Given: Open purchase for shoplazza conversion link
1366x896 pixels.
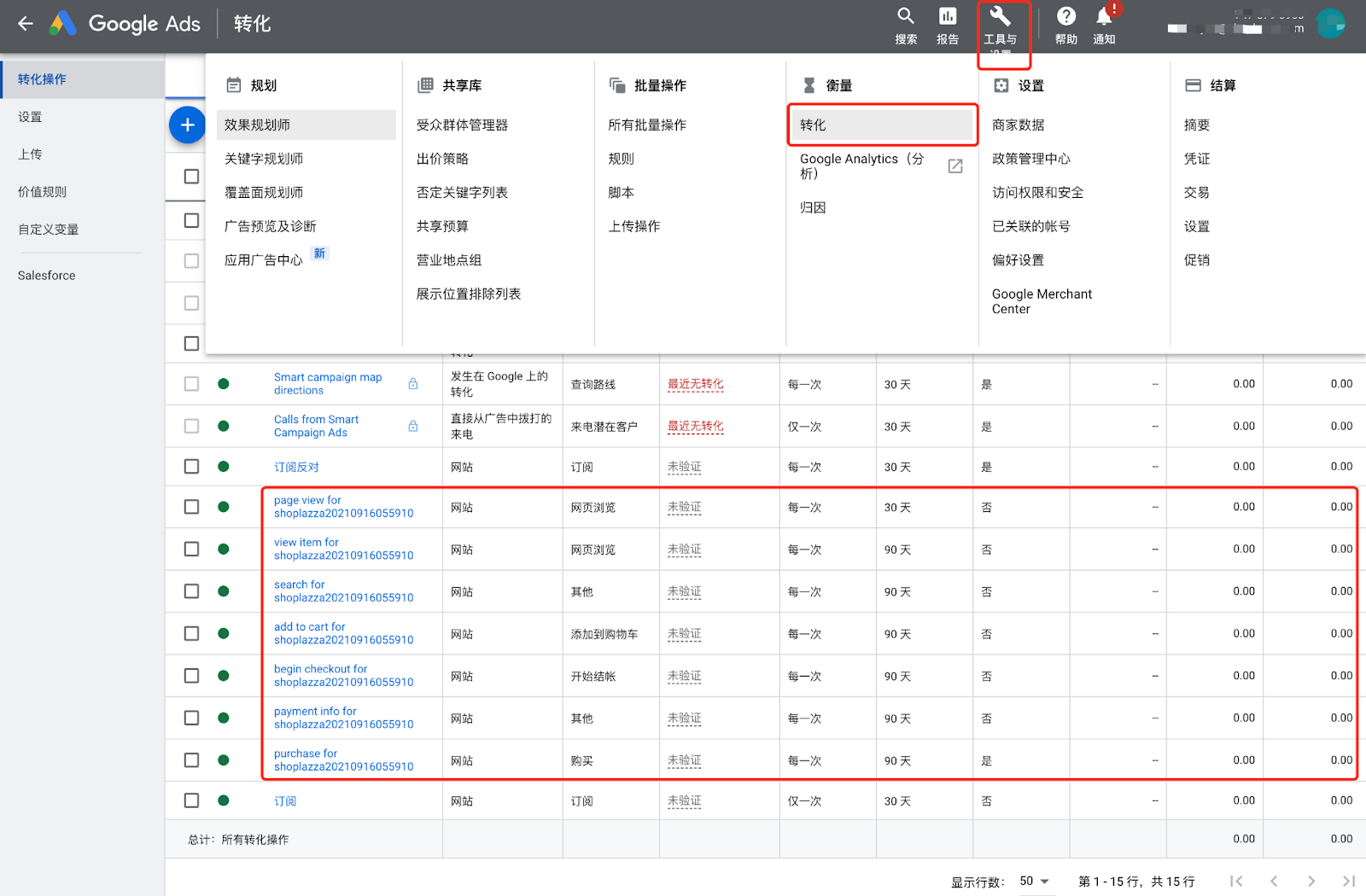Looking at the screenshot, I should (x=343, y=760).
